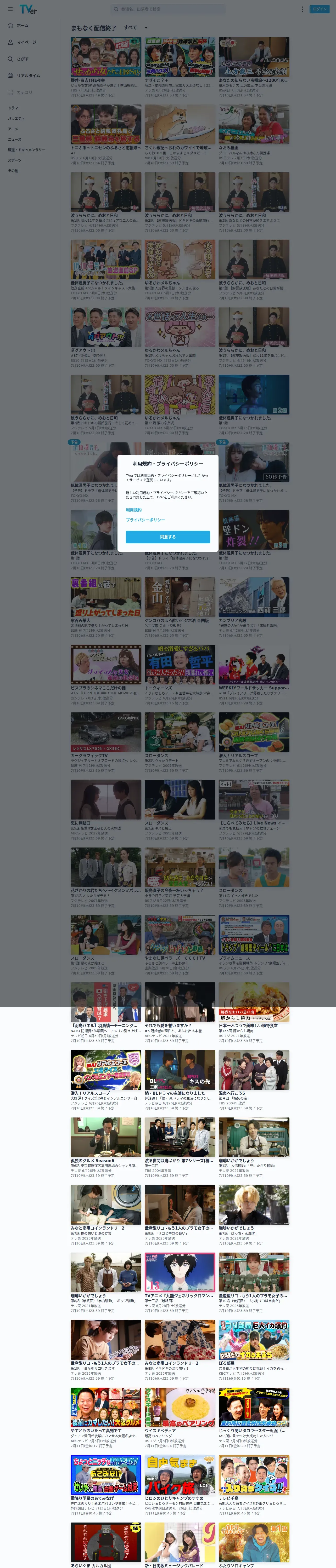
Task: Click the ログイン login button
Action: pyautogui.click(x=320, y=9)
